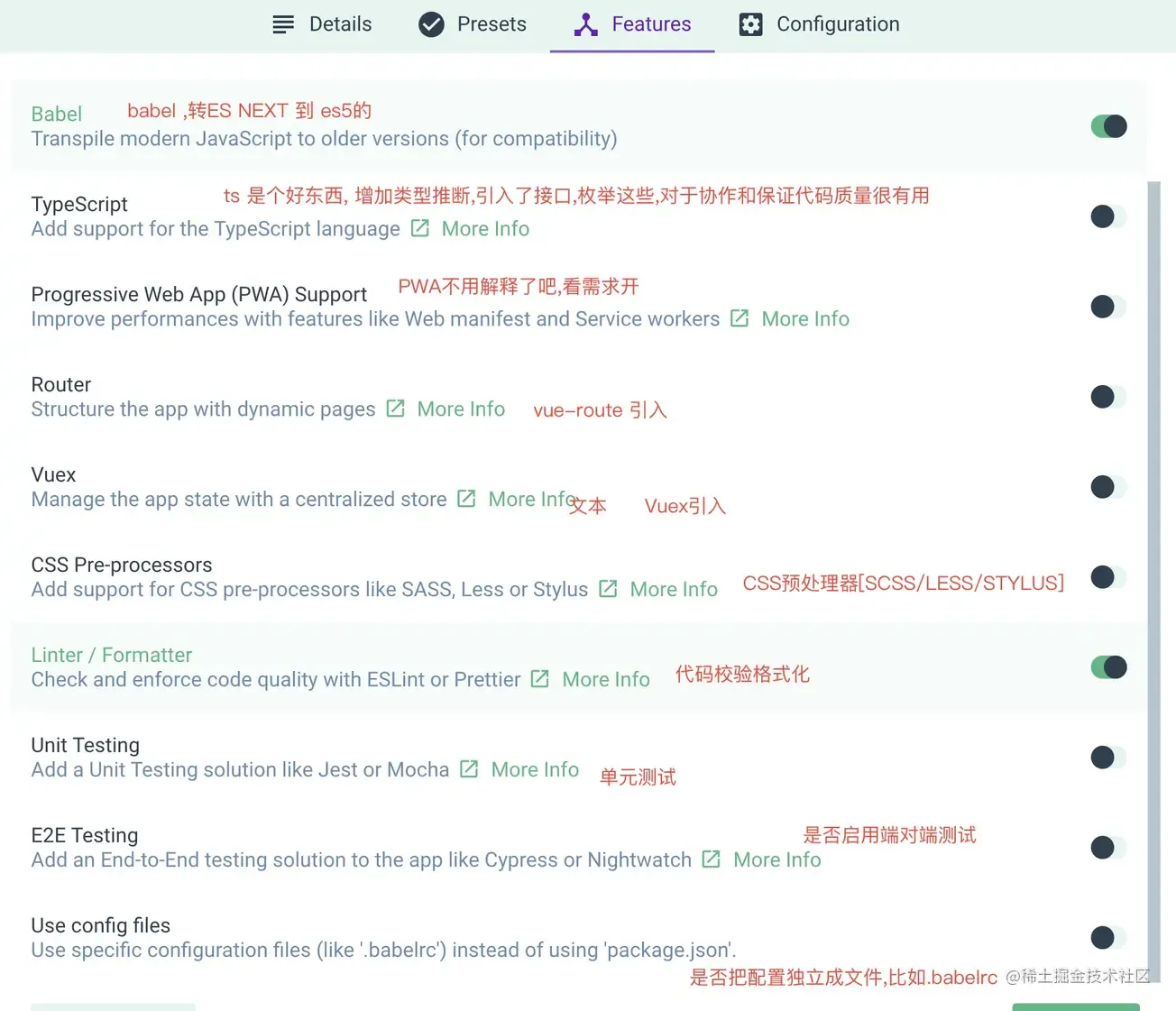Enable the Use config files switch
The height and width of the screenshot is (1011, 1176).
[x=1108, y=938]
